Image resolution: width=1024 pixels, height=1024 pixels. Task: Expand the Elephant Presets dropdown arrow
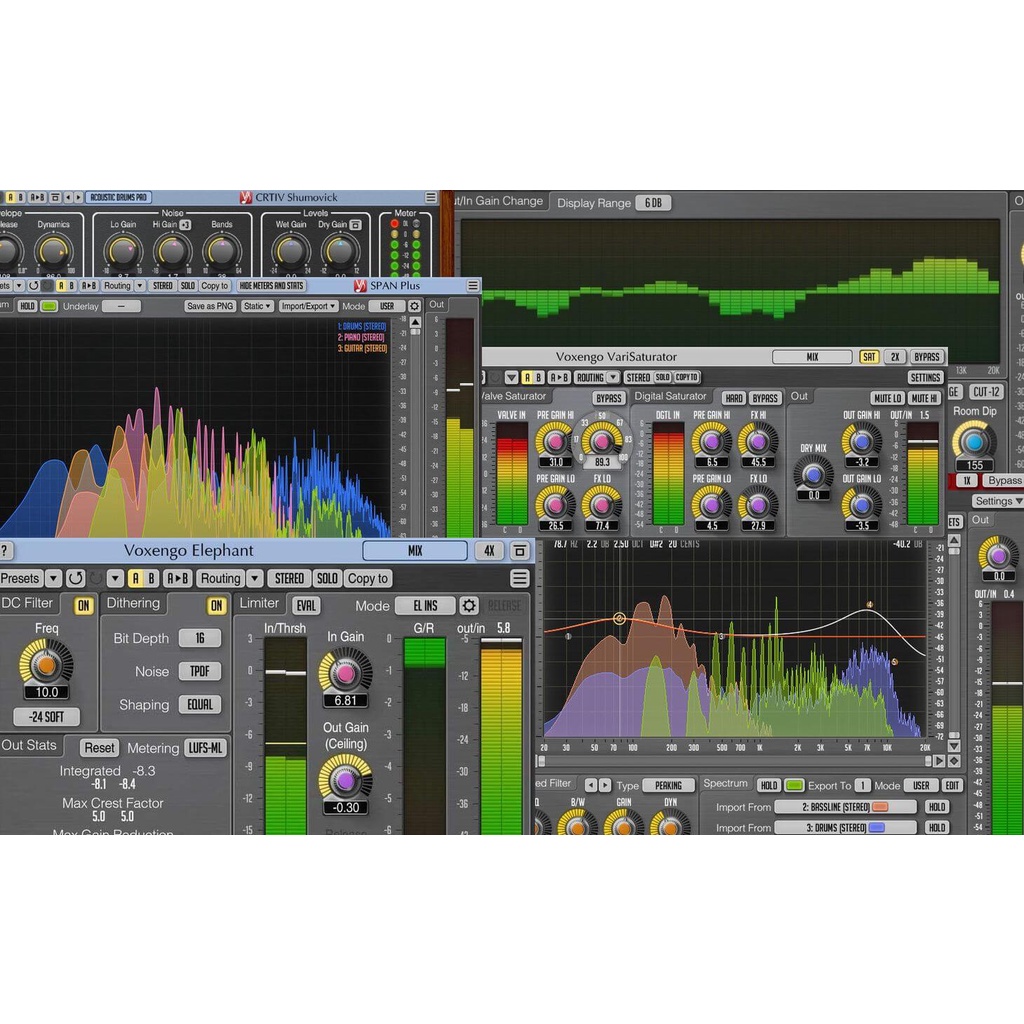53,578
